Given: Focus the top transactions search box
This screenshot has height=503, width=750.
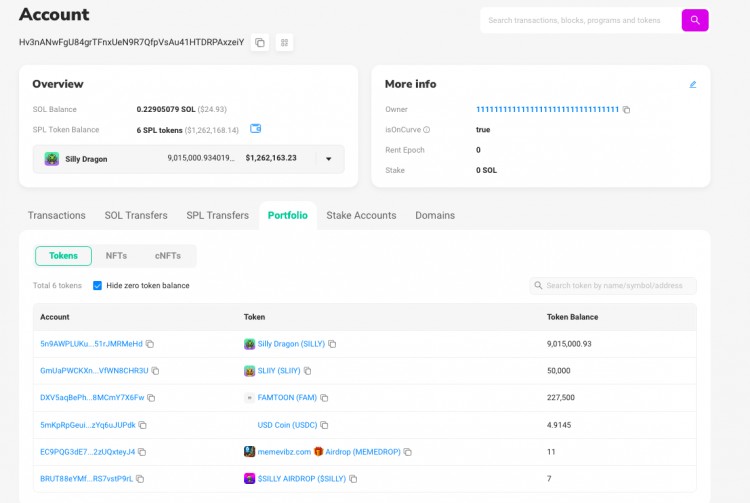Looking at the screenshot, I should click(x=578, y=20).
